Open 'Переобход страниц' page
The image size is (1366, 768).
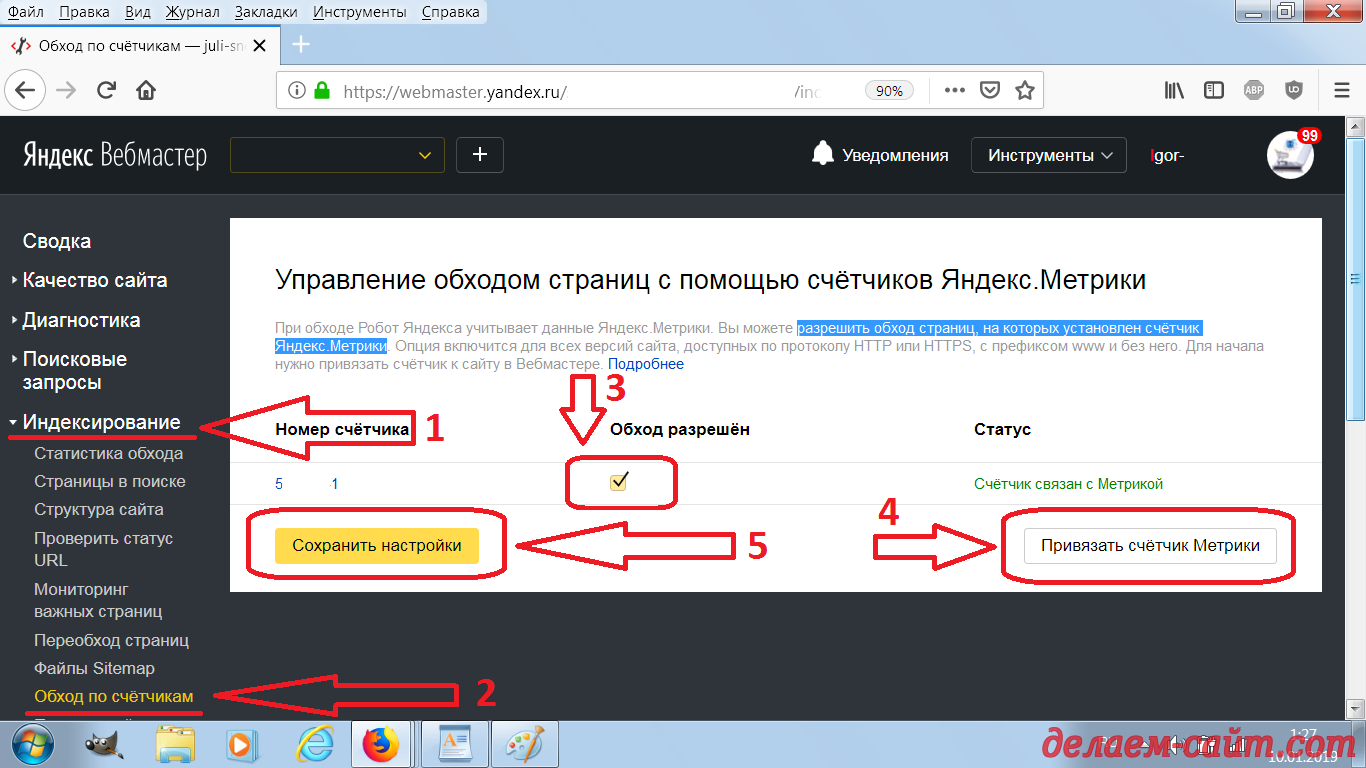coord(111,640)
